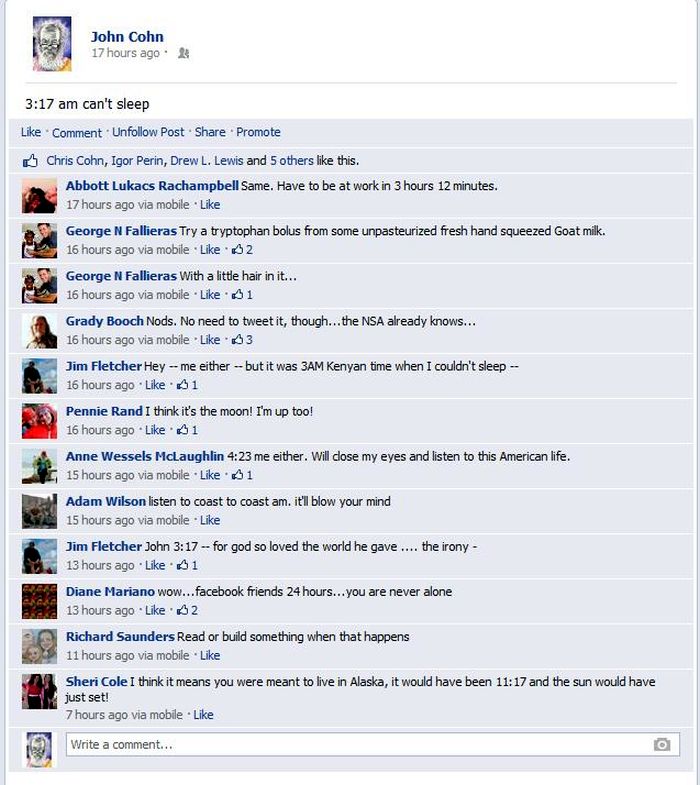This screenshot has width=700, height=785.
Task: Like the post by John Cohn
Action: (x=31, y=132)
